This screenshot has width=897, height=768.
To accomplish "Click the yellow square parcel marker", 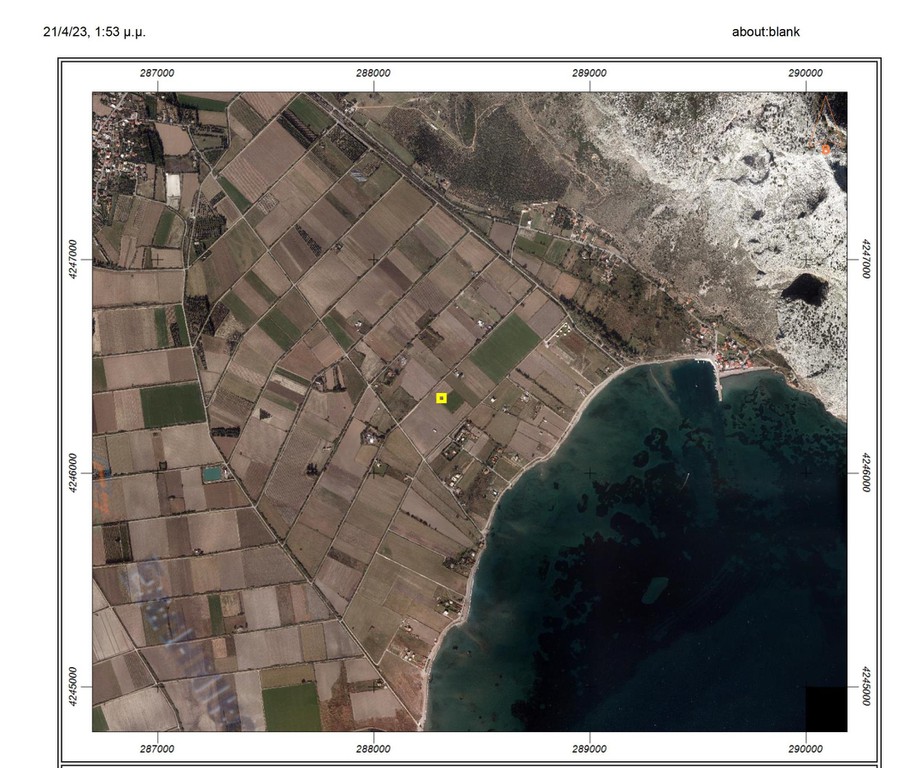I will point(441,398).
